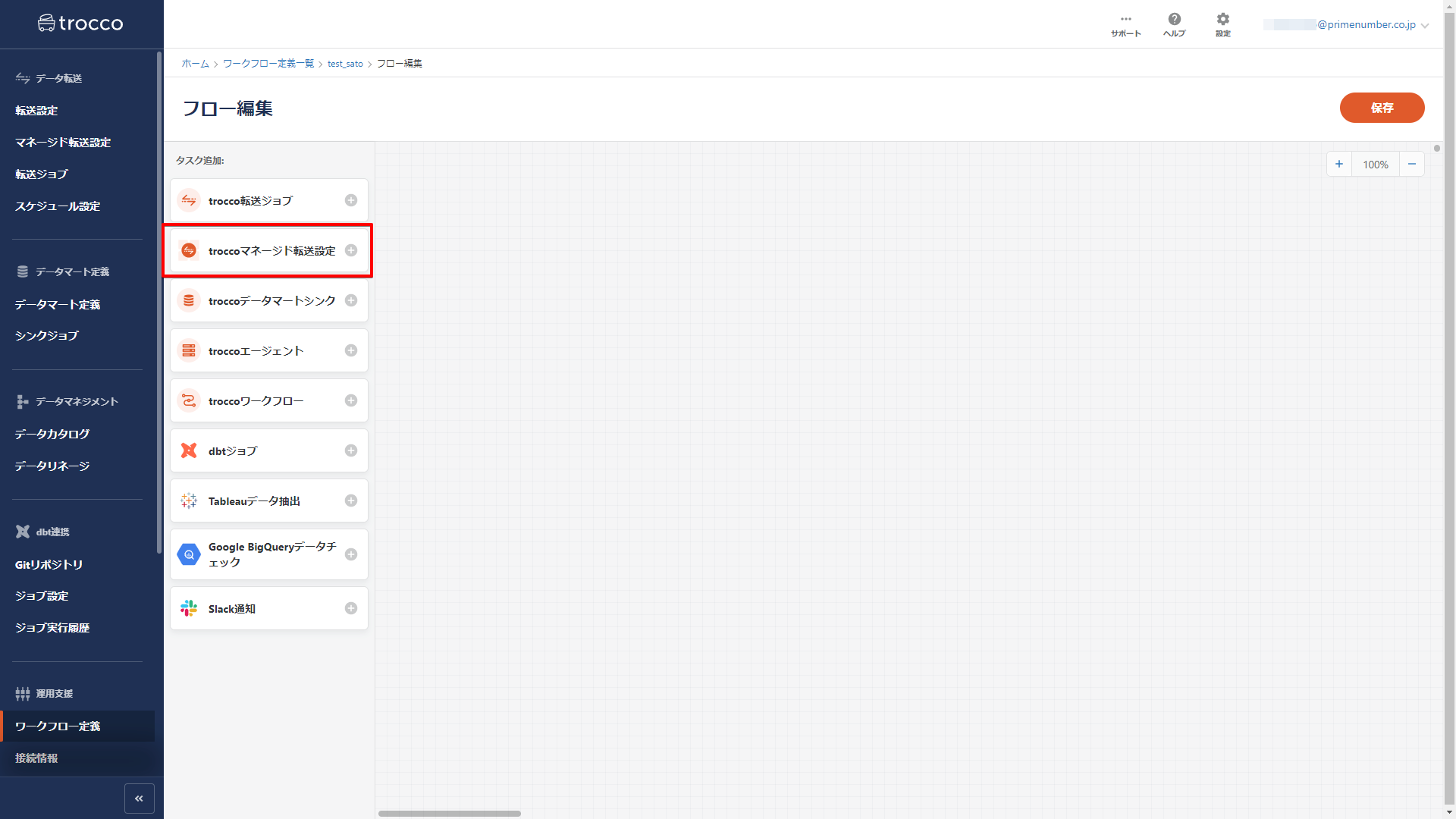The width and height of the screenshot is (1456, 819).
Task: Click the 運用支援 section header icon
Action: click(23, 693)
